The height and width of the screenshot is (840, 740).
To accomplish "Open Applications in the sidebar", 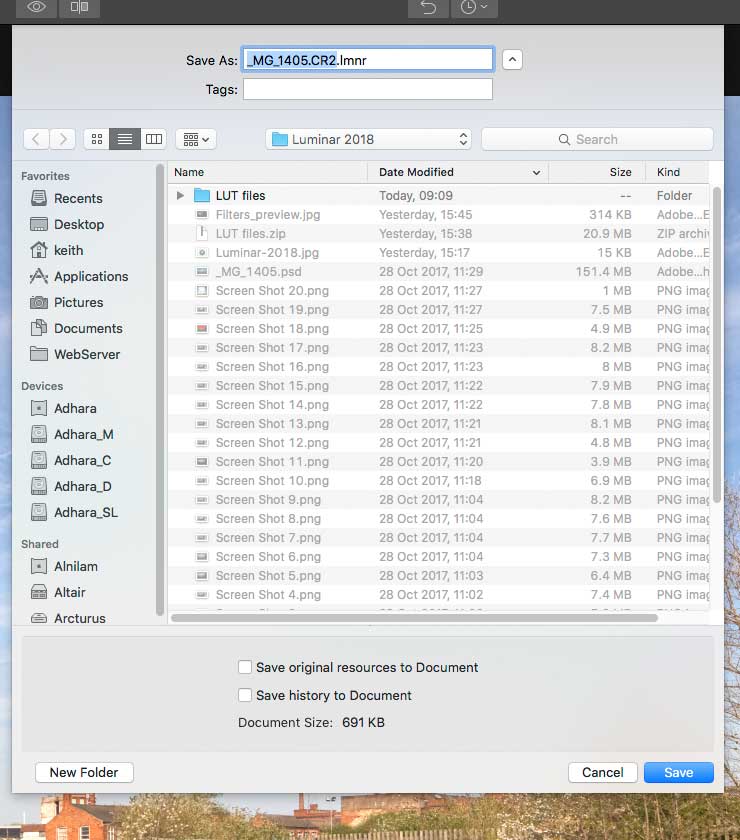I will pyautogui.click(x=91, y=276).
